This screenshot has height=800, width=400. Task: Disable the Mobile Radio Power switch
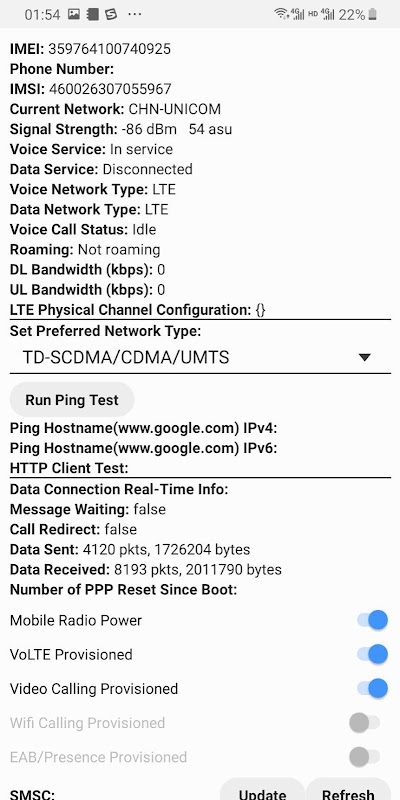[x=372, y=620]
